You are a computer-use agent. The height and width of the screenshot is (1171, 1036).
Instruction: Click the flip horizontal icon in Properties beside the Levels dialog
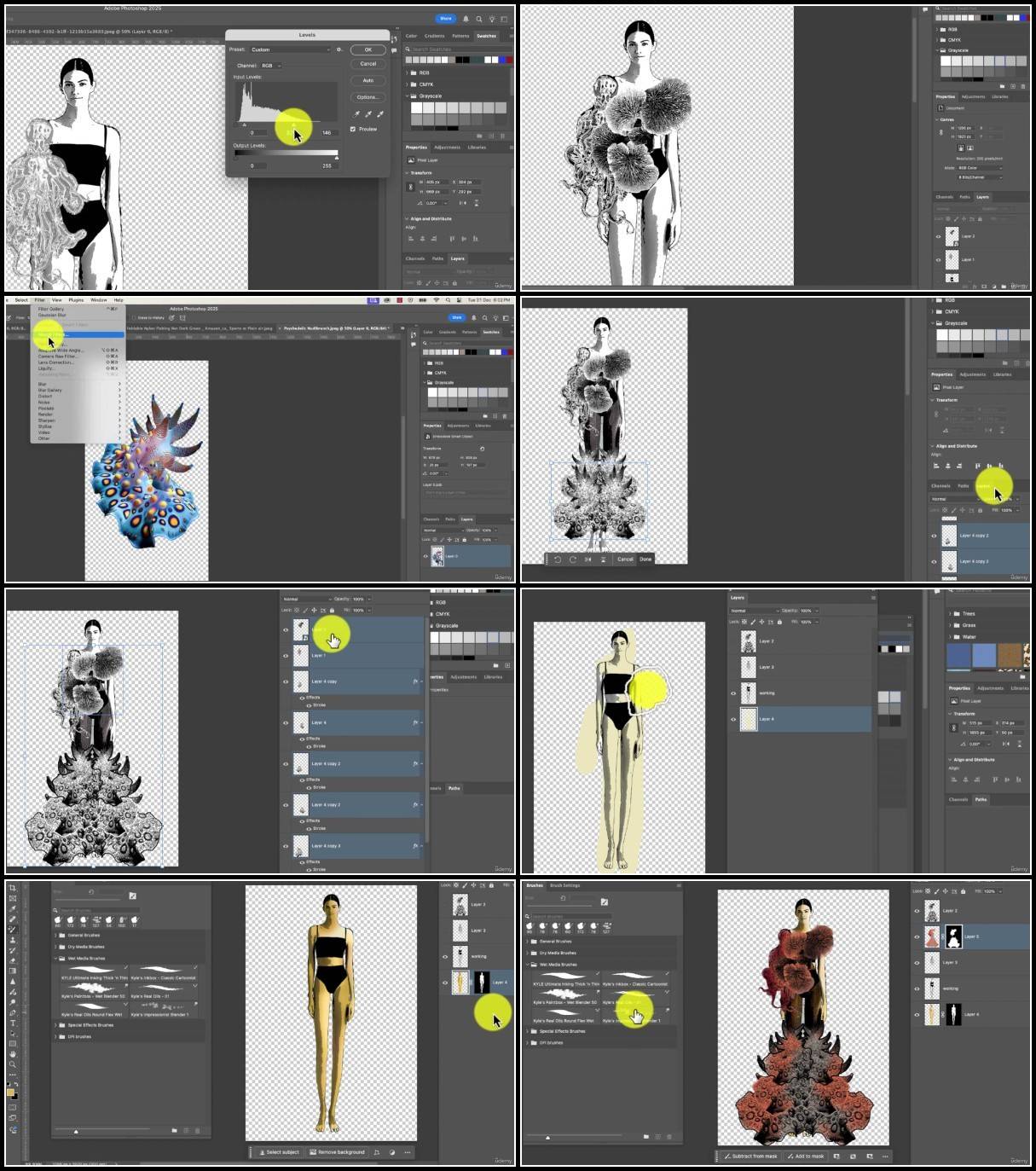click(462, 203)
